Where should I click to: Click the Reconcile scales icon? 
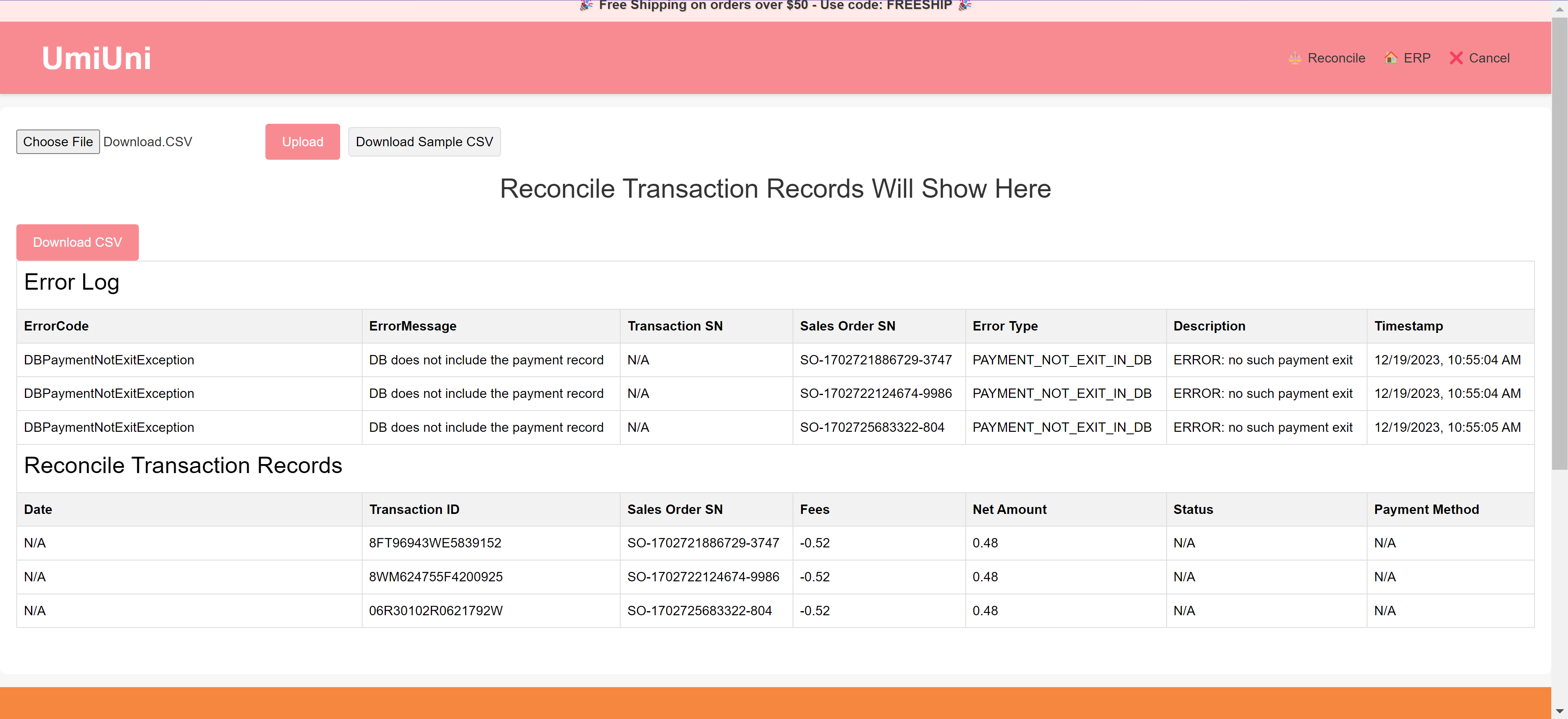(x=1295, y=58)
